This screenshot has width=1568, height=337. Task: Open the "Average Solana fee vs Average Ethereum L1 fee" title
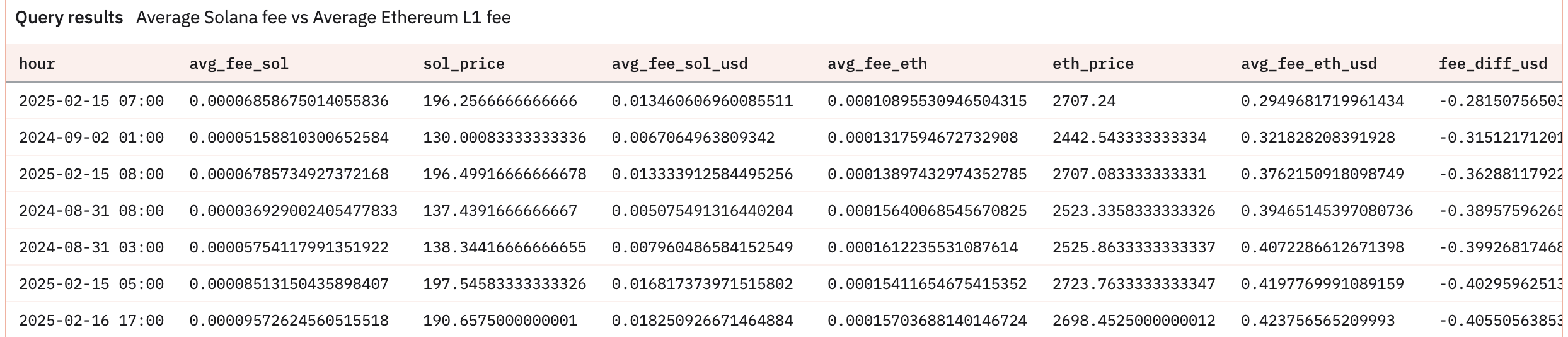click(323, 18)
